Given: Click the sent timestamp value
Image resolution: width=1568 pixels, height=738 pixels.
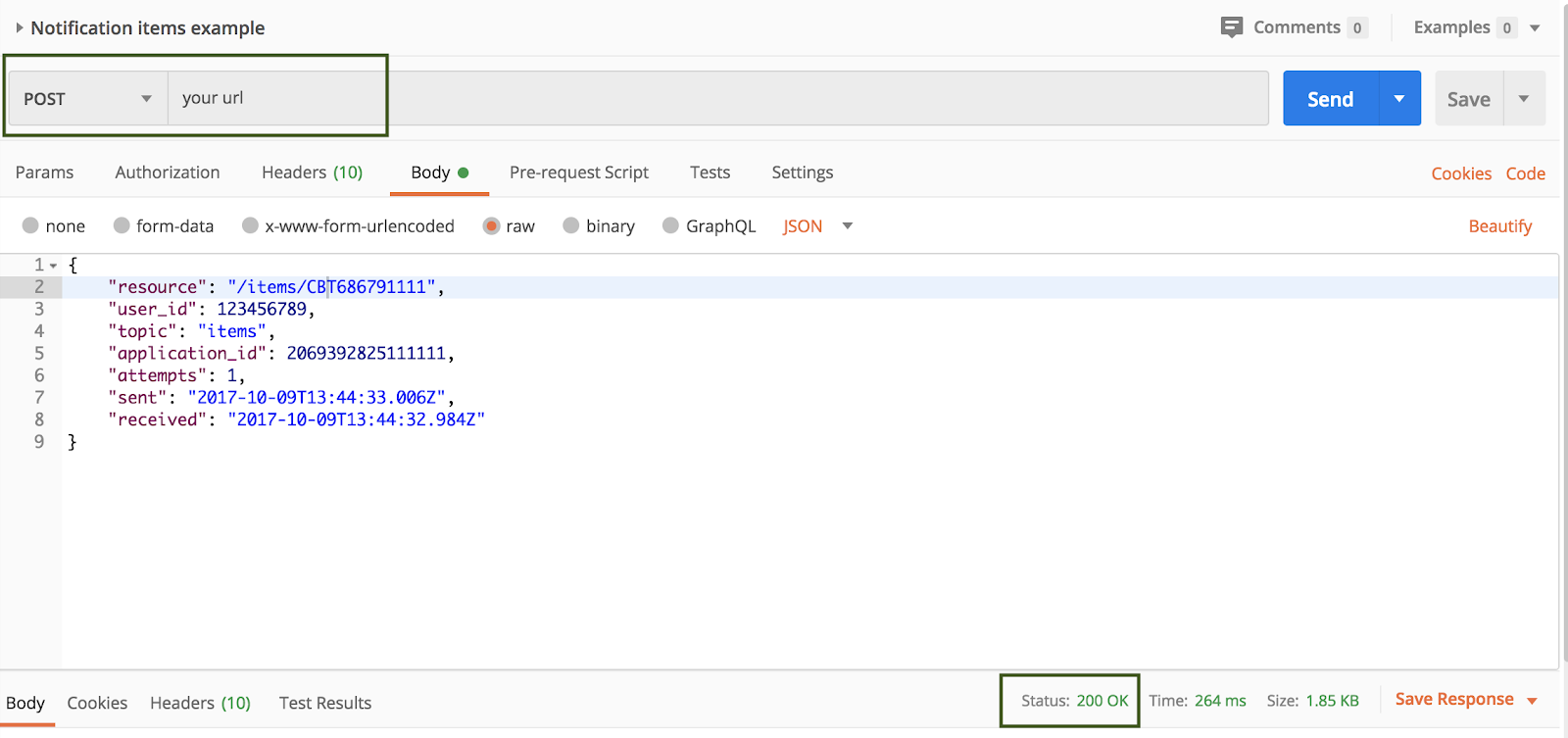Looking at the screenshot, I should coord(317,398).
